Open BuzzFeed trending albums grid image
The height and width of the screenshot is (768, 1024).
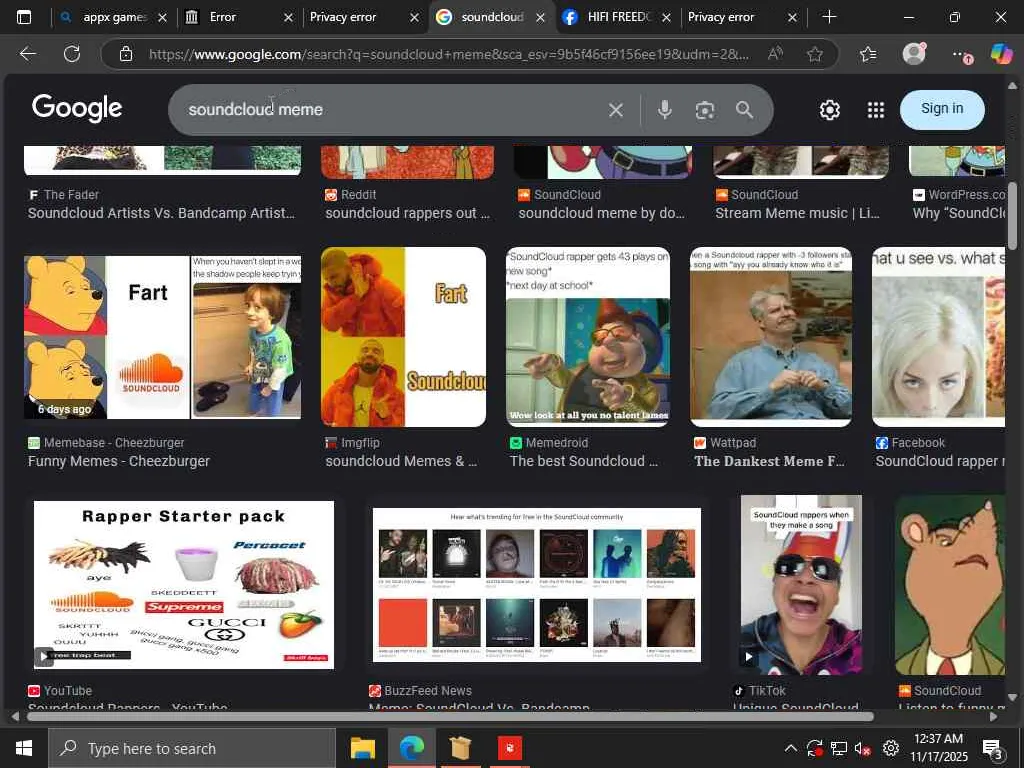click(537, 585)
